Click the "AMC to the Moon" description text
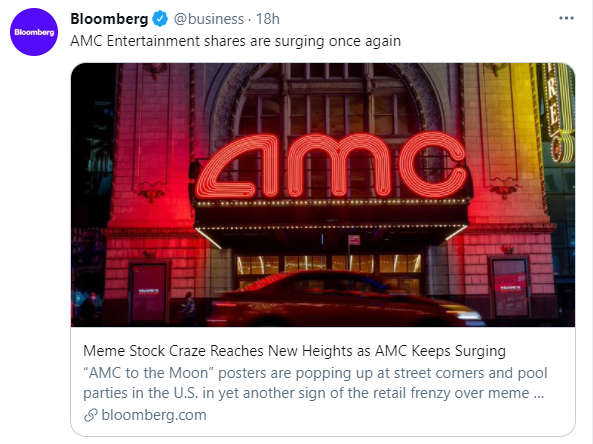This screenshot has height=444, width=593. [x=315, y=383]
